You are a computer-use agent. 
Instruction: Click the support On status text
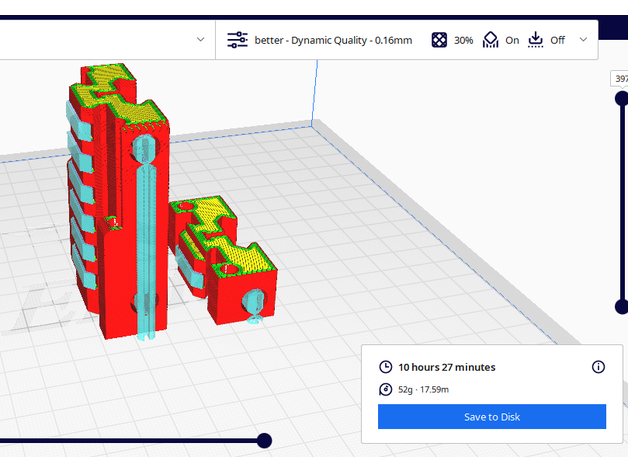(512, 40)
